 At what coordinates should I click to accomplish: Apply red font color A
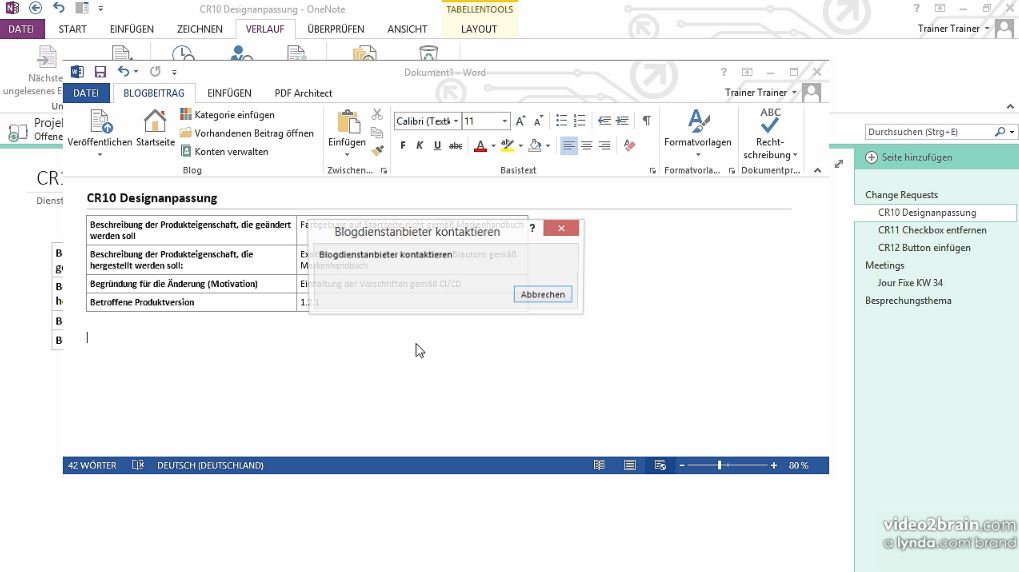480,146
